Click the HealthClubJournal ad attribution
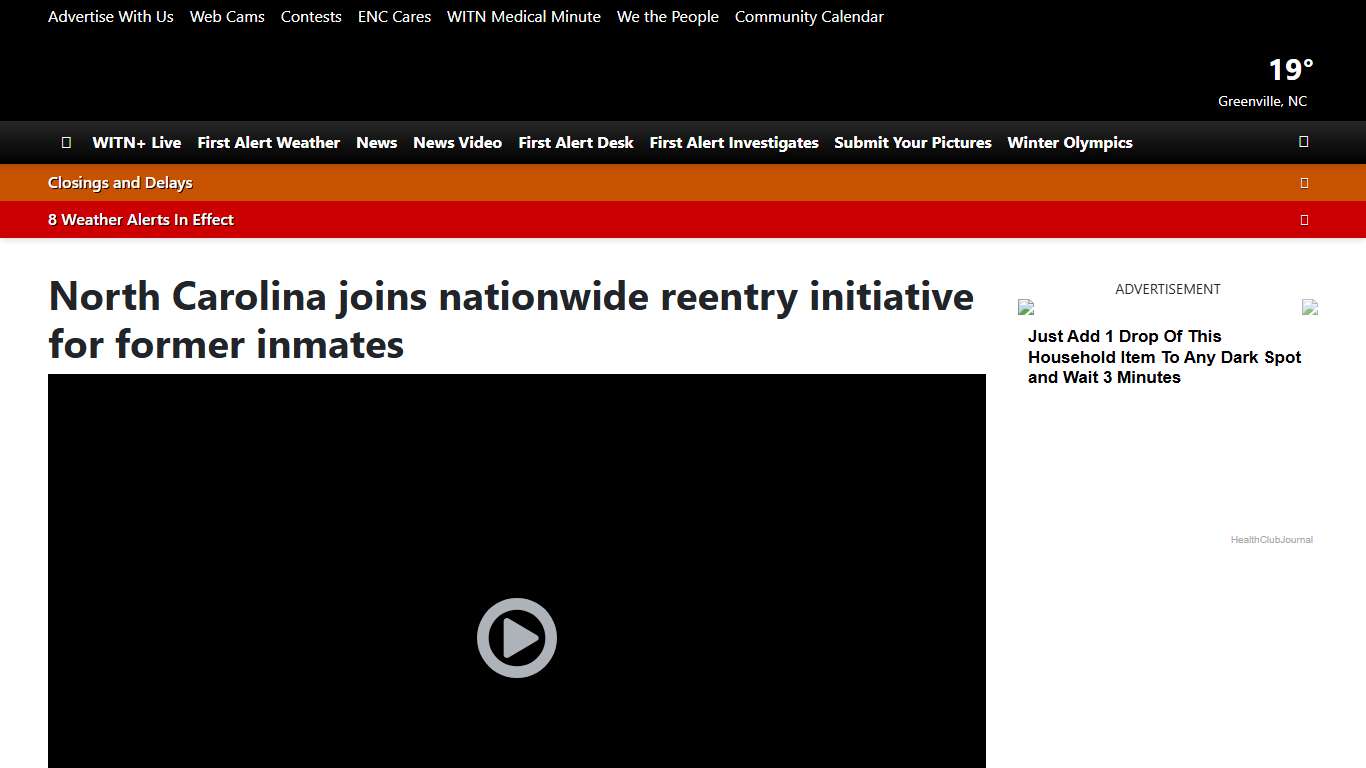 coord(1271,539)
